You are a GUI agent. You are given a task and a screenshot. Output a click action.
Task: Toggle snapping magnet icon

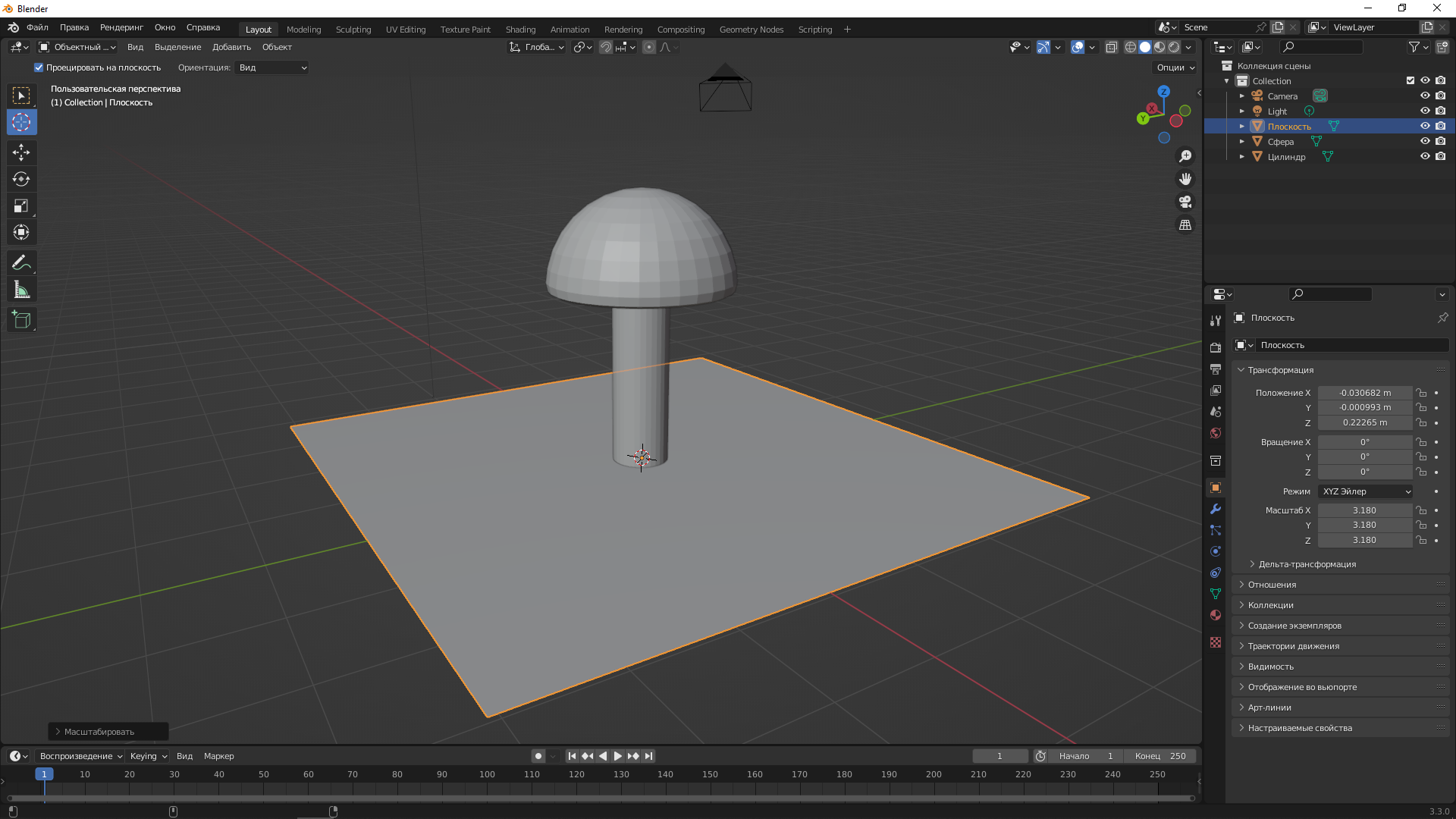[x=605, y=47]
